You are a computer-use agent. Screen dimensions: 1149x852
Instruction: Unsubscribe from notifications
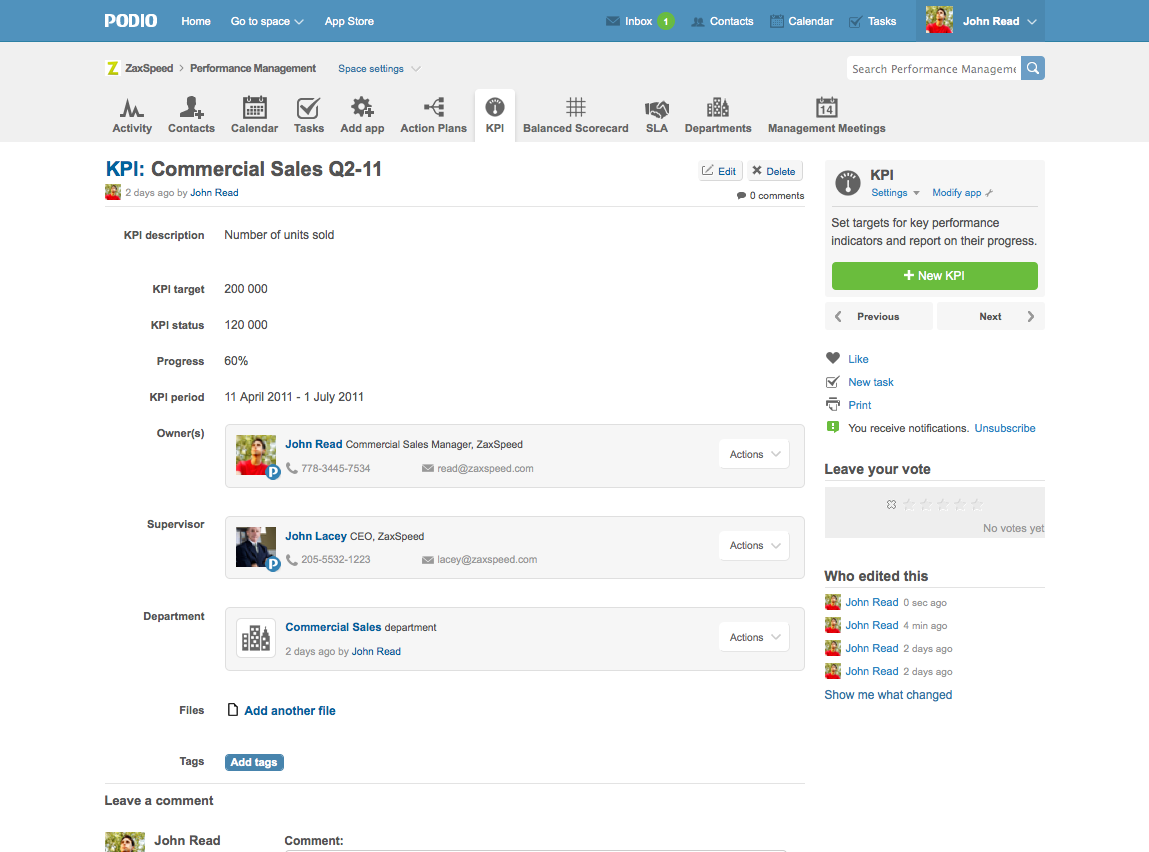[1004, 428]
